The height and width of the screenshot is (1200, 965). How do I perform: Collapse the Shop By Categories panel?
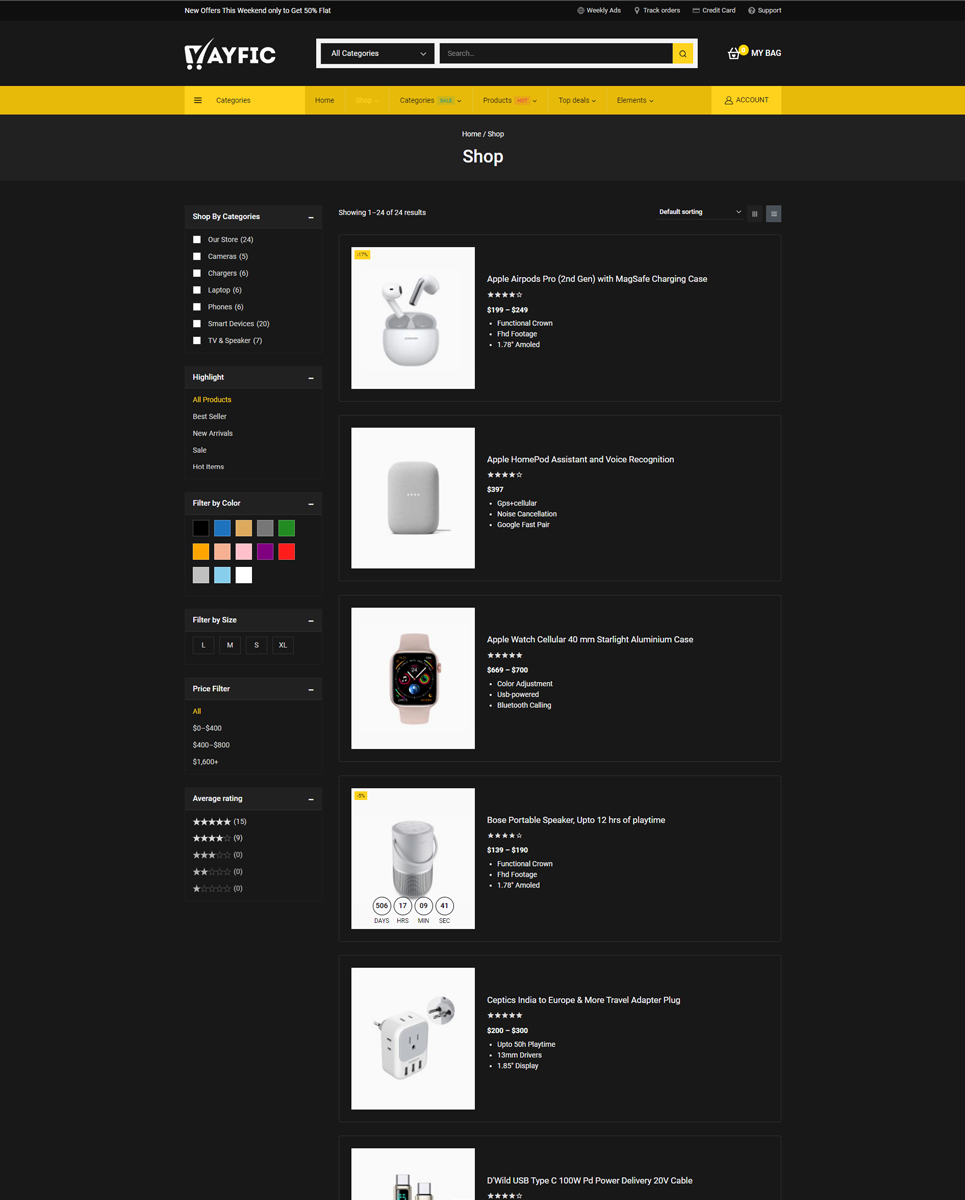point(311,217)
